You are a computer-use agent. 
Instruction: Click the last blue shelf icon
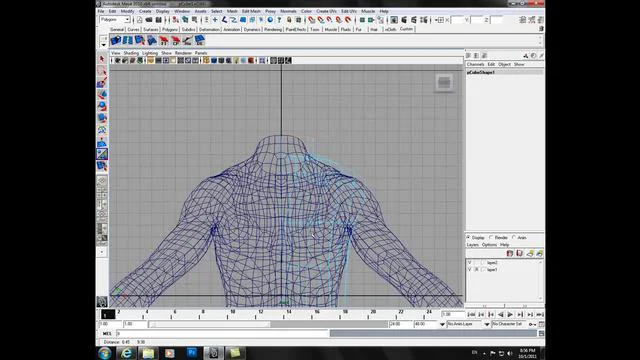[200, 40]
